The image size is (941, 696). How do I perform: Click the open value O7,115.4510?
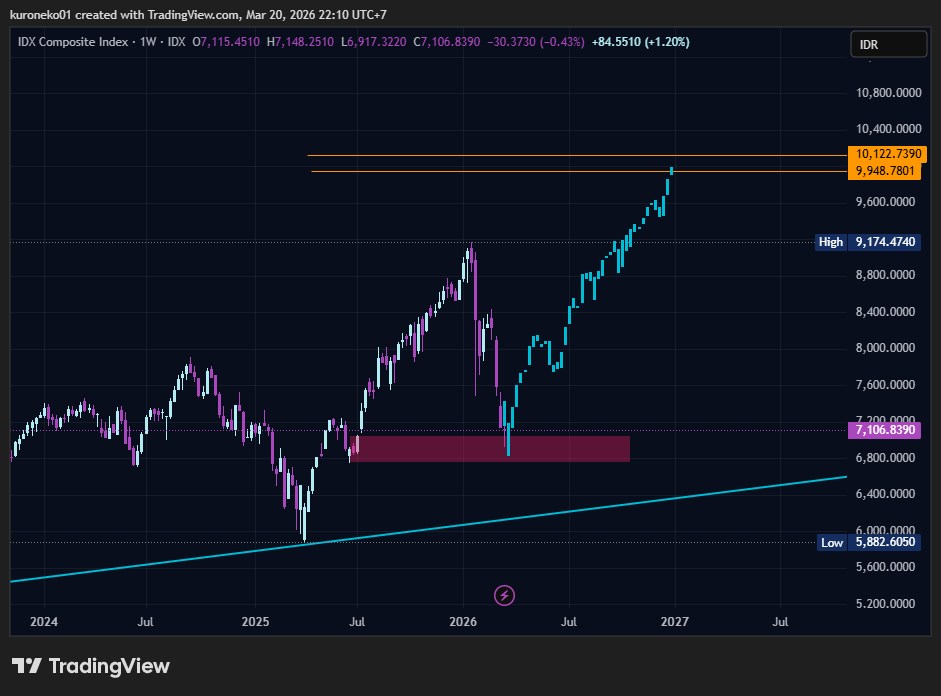[226, 42]
